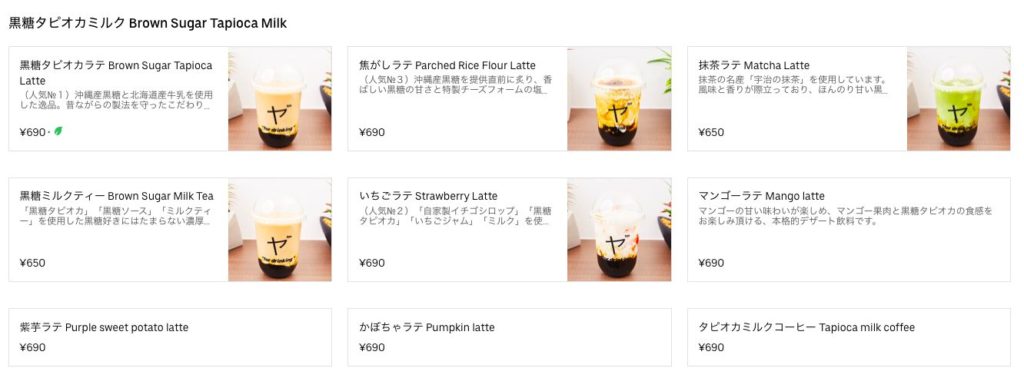Open Brown Sugar Tapioca Latte drink photo

click(x=280, y=99)
